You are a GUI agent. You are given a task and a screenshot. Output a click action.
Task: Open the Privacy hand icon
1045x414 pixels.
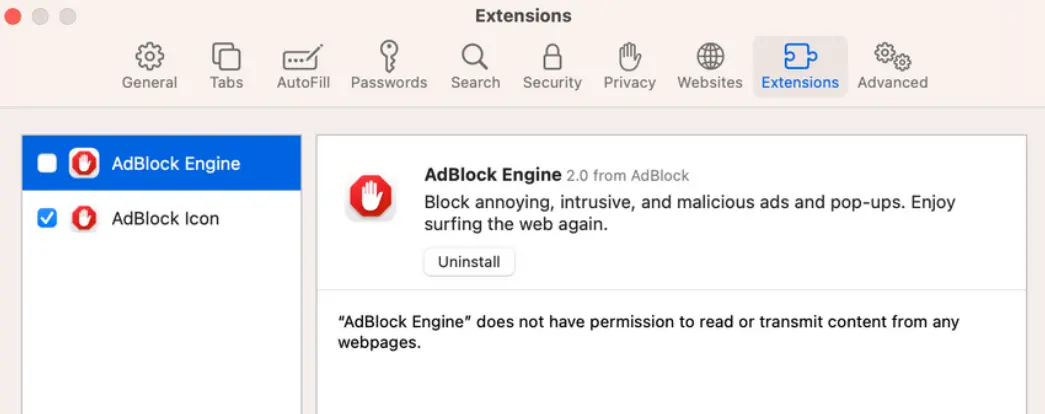point(629,56)
